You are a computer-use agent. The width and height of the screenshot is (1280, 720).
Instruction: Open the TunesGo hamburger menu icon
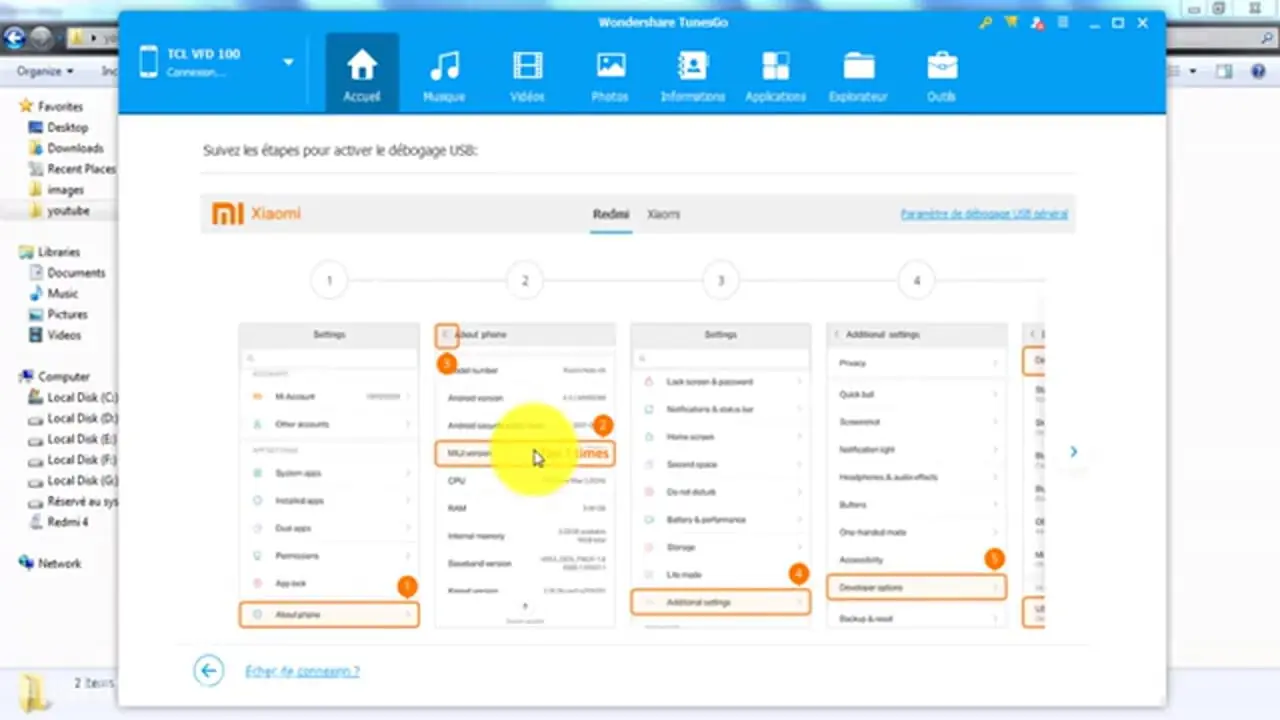(1064, 22)
